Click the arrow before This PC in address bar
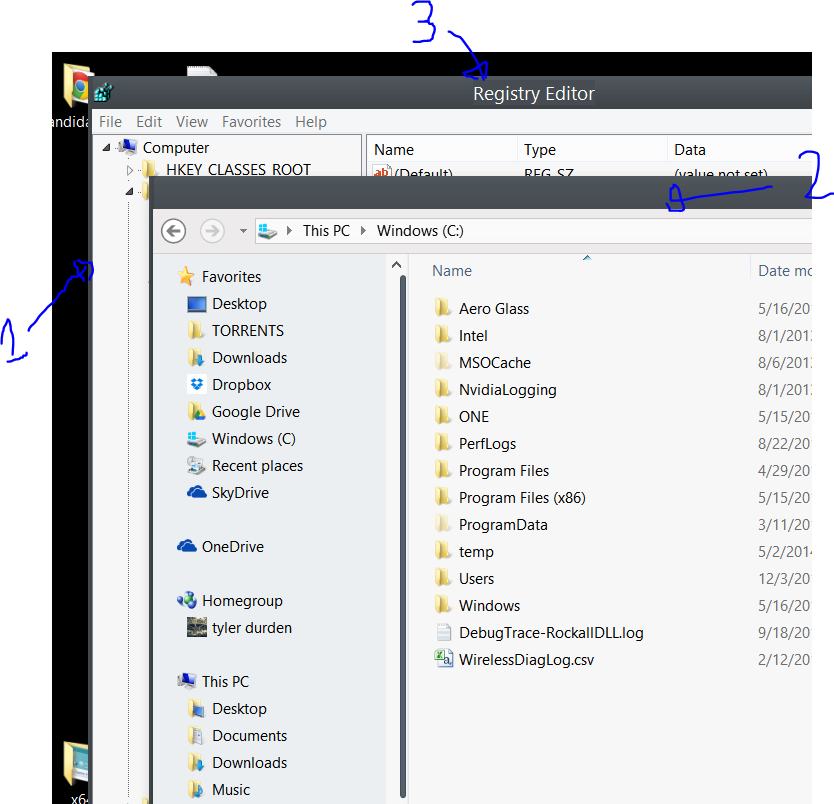834x804 pixels. (289, 231)
